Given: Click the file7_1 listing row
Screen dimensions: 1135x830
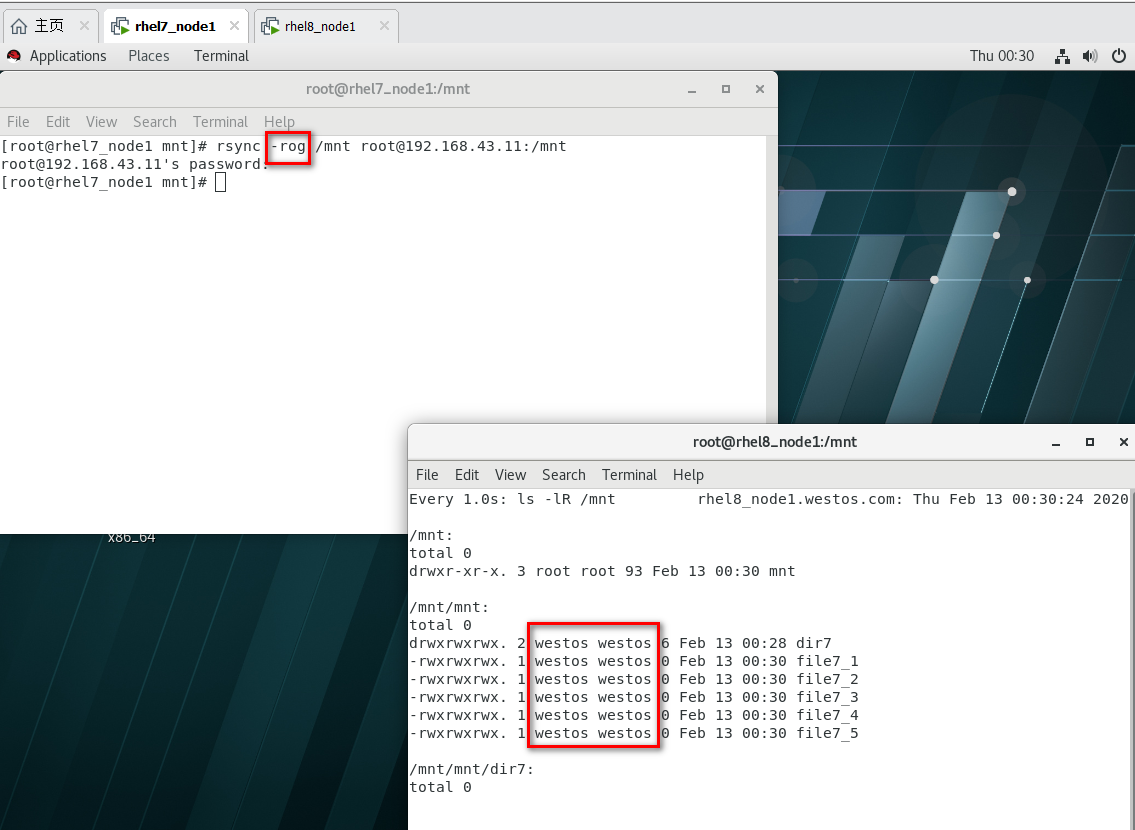Looking at the screenshot, I should (x=634, y=661).
